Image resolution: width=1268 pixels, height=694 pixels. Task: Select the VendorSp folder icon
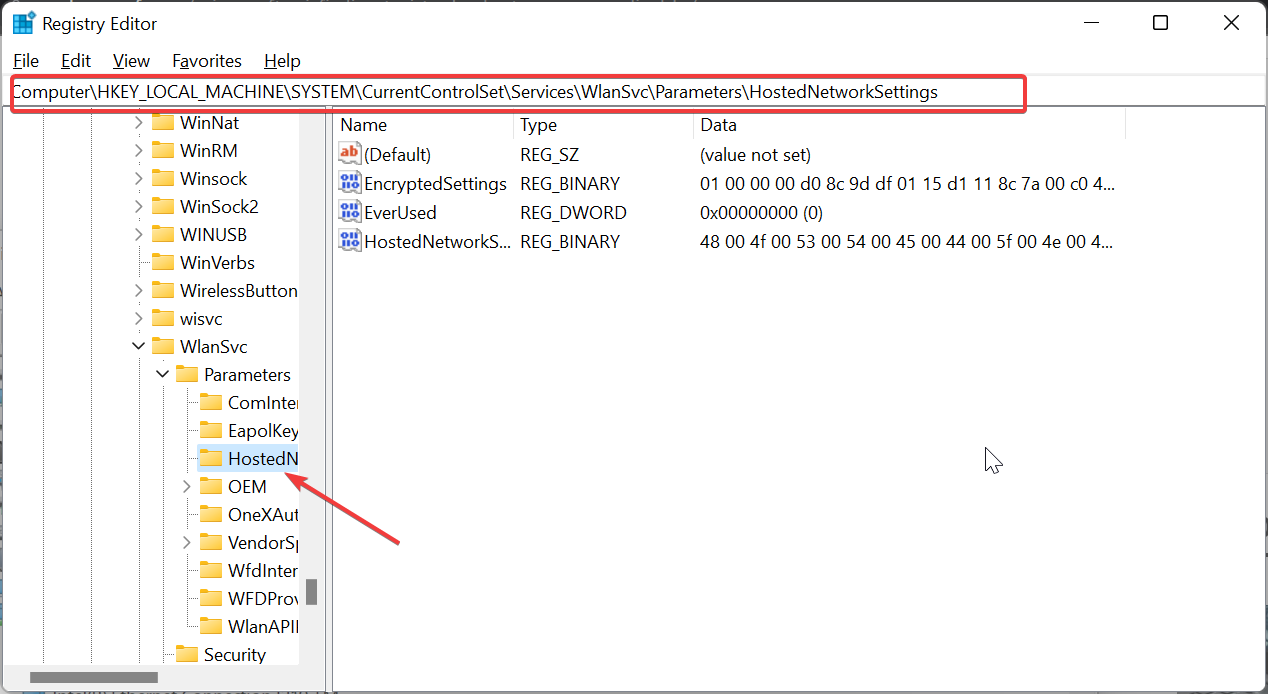coord(211,543)
